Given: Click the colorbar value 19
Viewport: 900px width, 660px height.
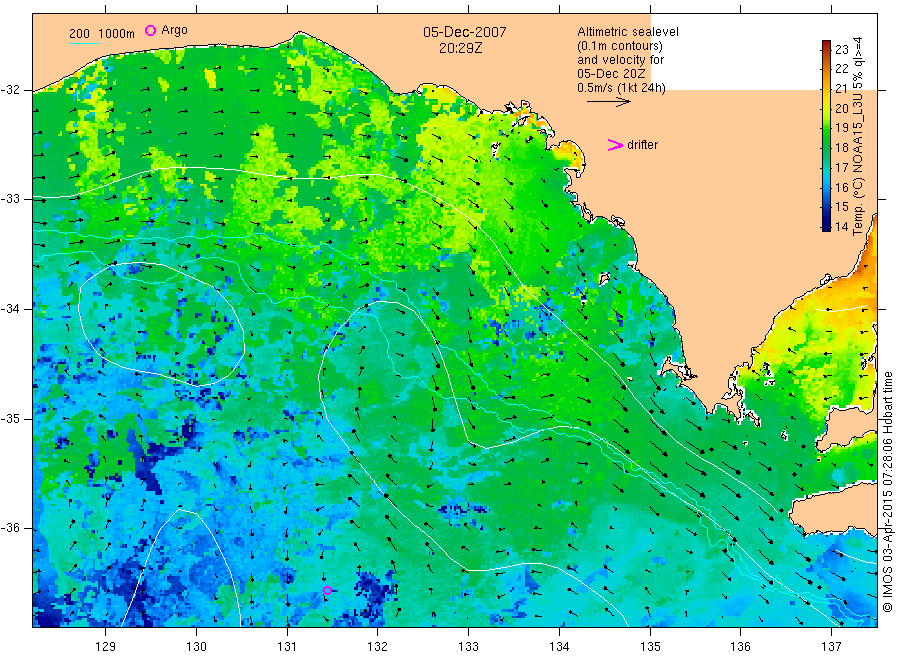Looking at the screenshot, I should [841, 128].
